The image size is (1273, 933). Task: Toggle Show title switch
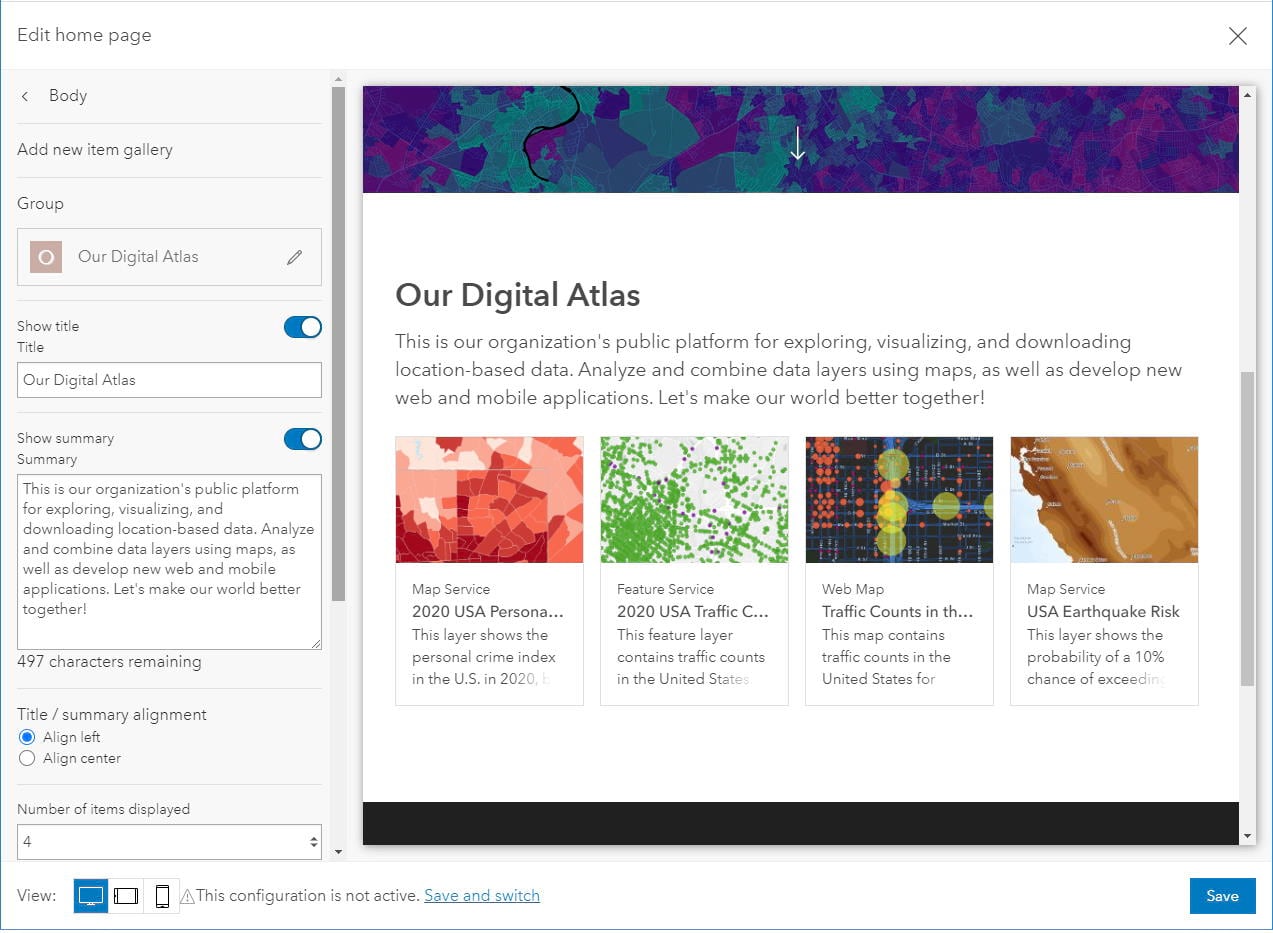[x=303, y=327]
